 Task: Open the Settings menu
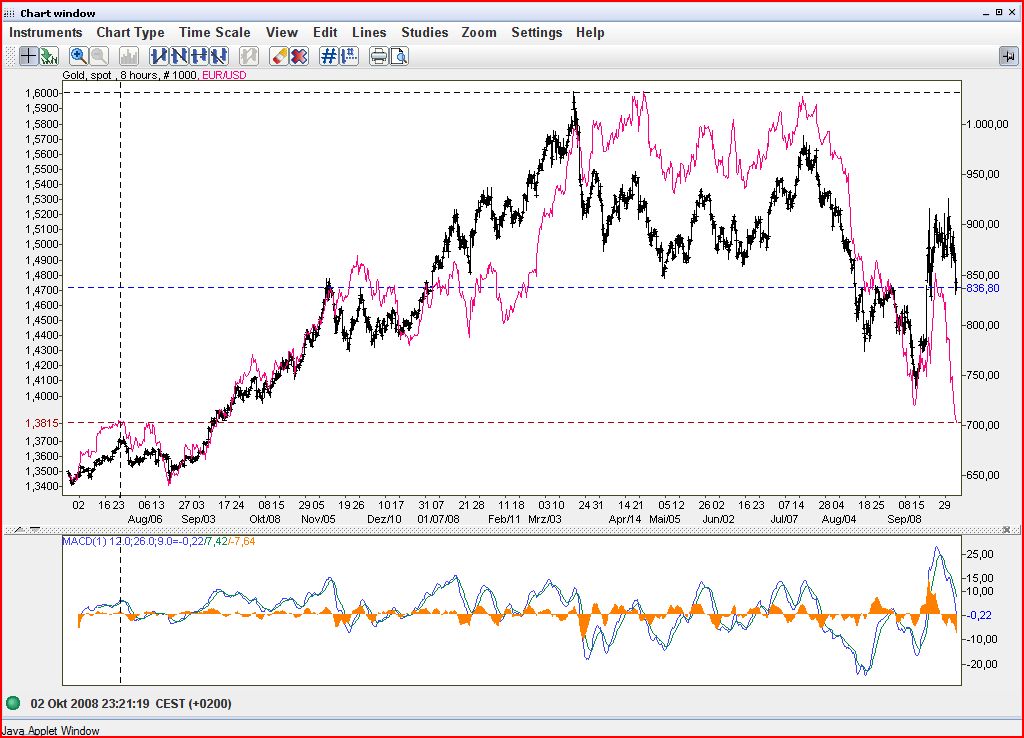[537, 33]
